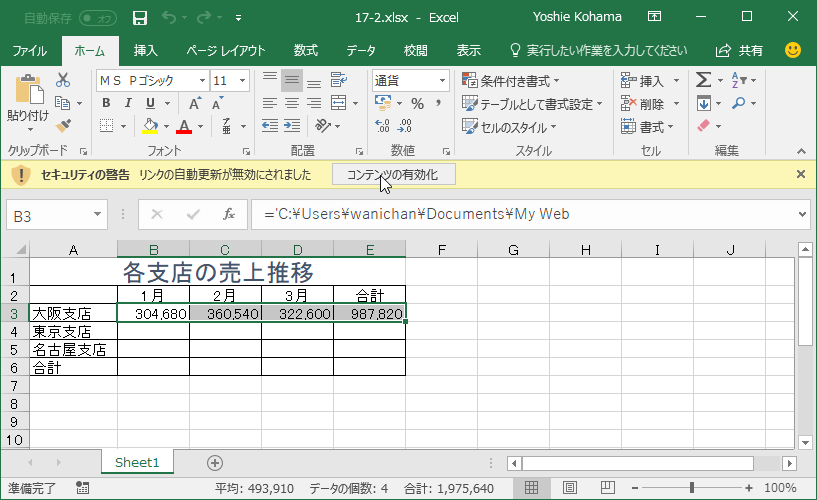Click Decrease Decimal icon
This screenshot has width=817, height=500.
coord(404,126)
